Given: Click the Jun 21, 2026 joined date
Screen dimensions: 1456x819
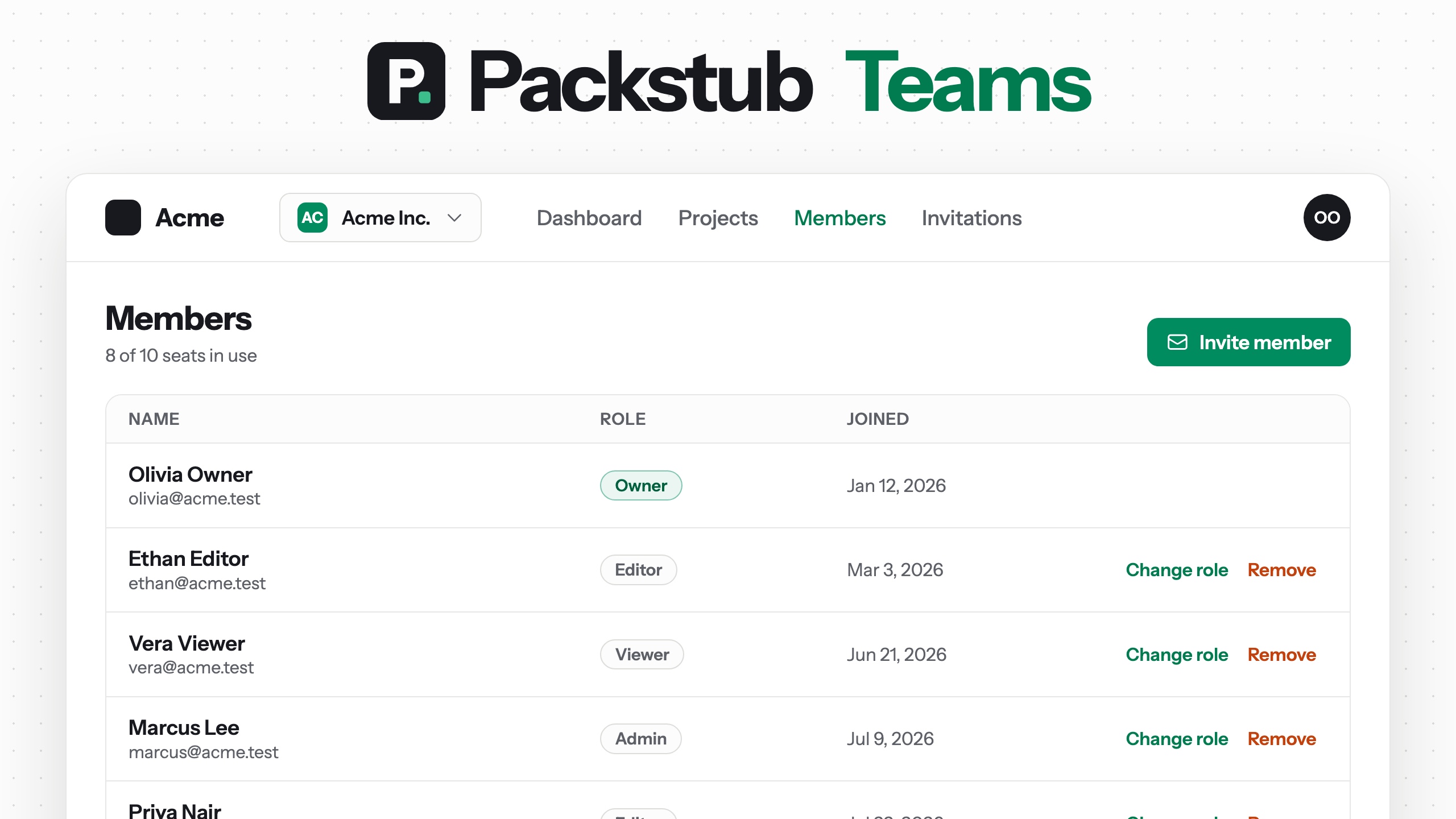Looking at the screenshot, I should tap(896, 655).
